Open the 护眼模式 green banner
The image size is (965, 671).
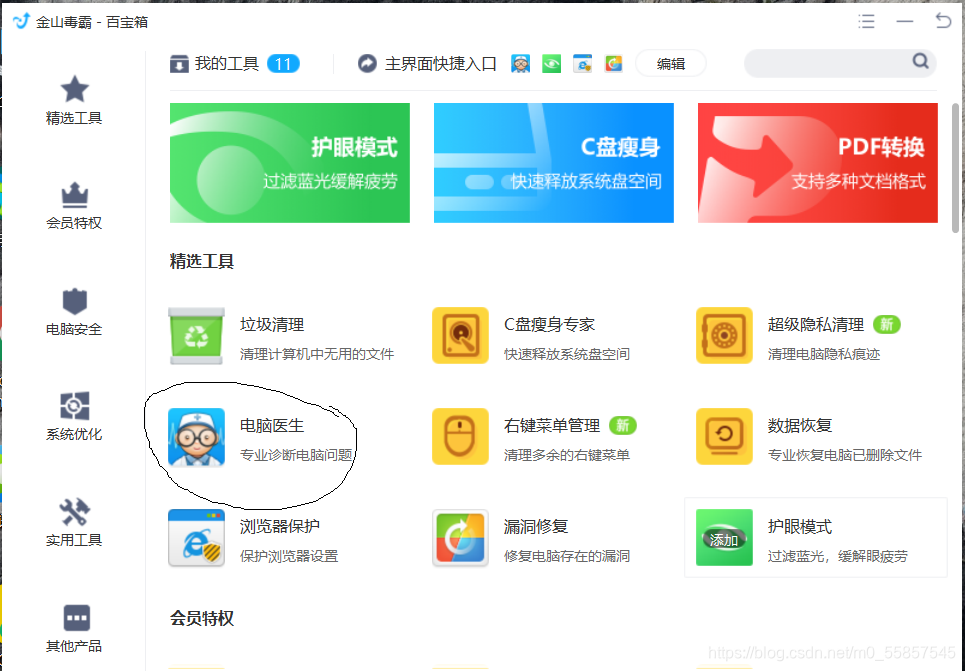(x=290, y=163)
